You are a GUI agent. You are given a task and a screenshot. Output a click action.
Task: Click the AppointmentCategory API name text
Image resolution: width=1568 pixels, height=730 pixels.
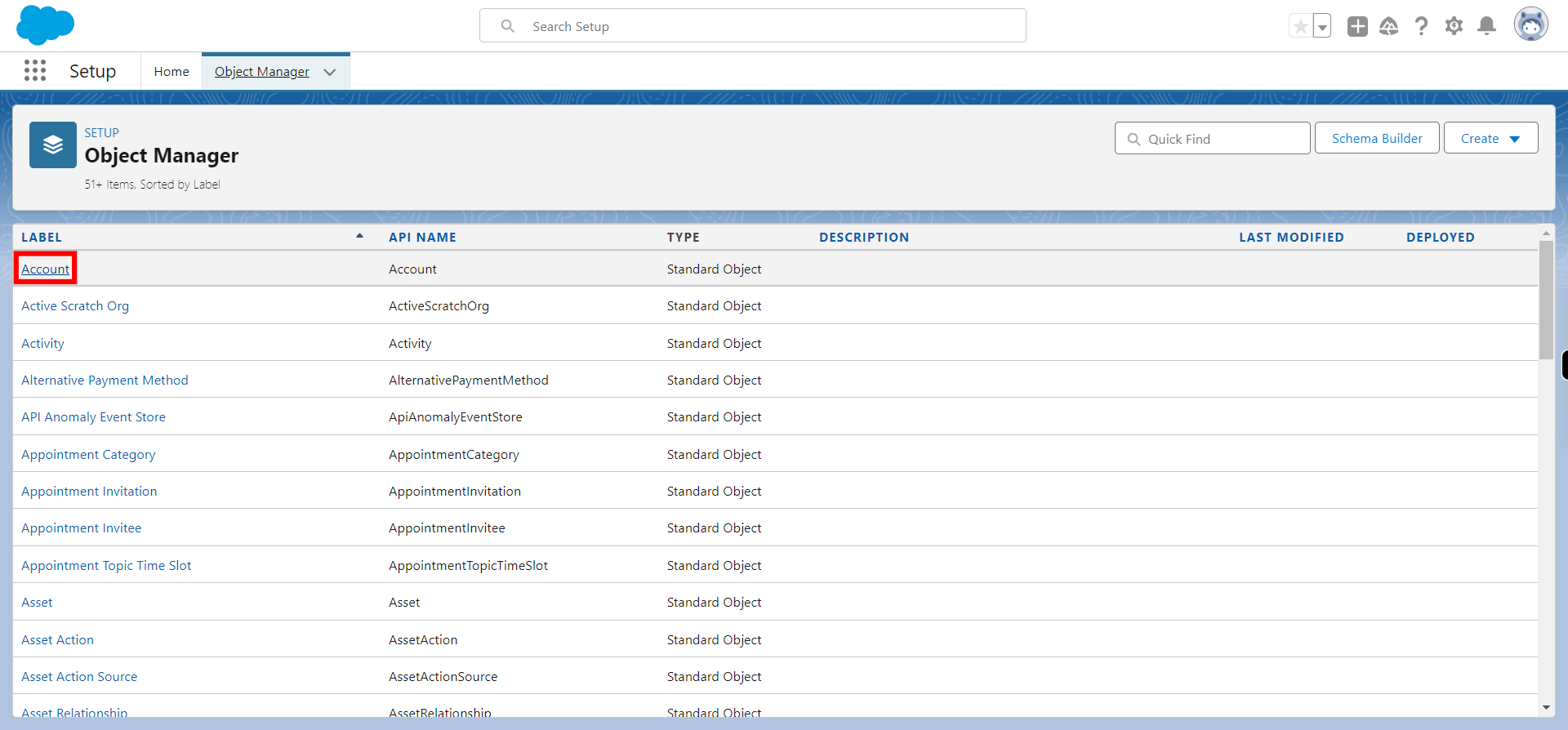point(454,455)
